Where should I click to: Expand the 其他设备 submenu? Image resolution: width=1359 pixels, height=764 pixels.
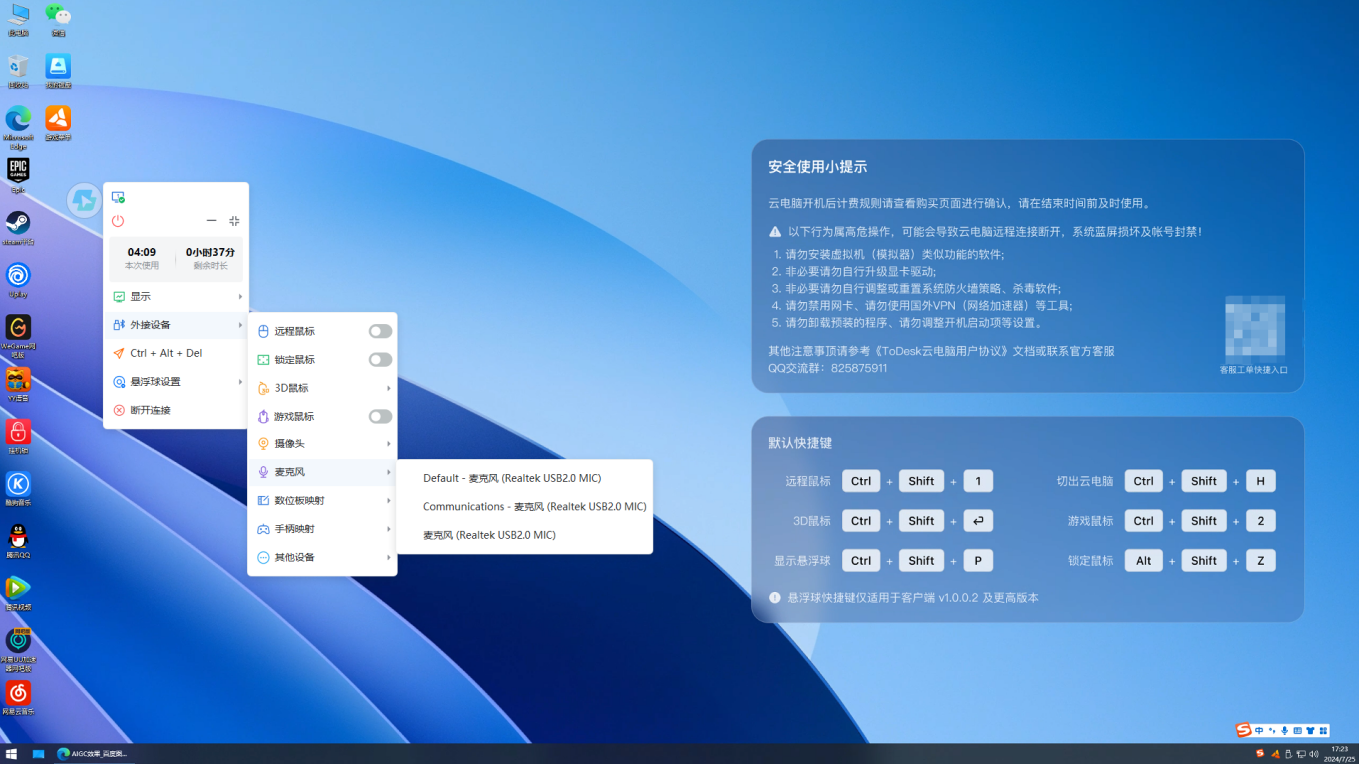(322, 557)
